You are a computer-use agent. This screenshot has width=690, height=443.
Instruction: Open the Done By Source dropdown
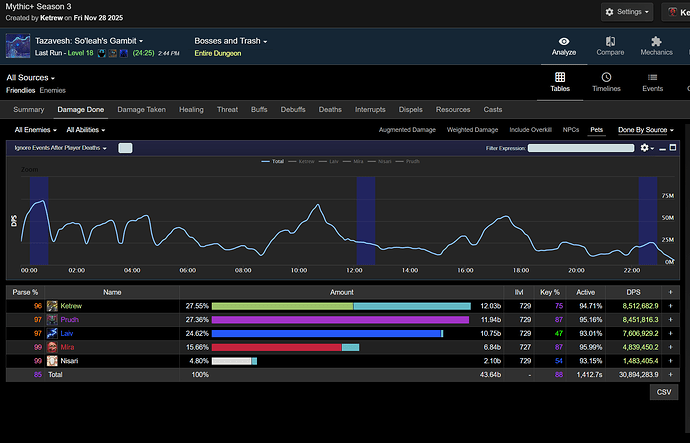(x=645, y=129)
